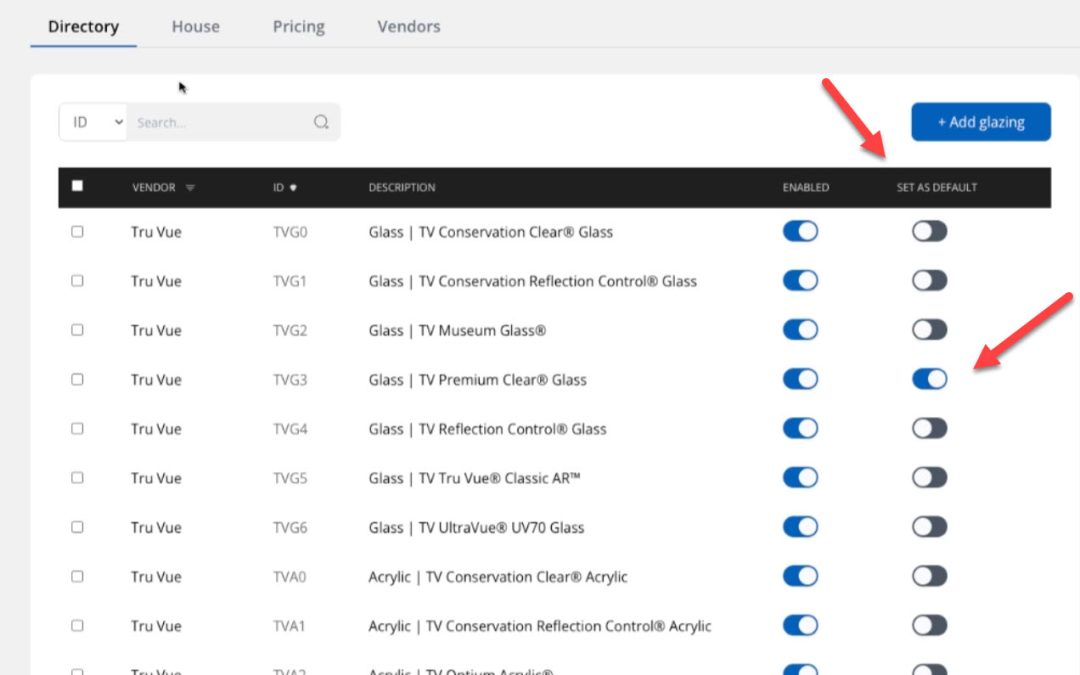Screen dimensions: 1080x675
Task: Set TVG5 Classic AR as default
Action: coord(930,477)
